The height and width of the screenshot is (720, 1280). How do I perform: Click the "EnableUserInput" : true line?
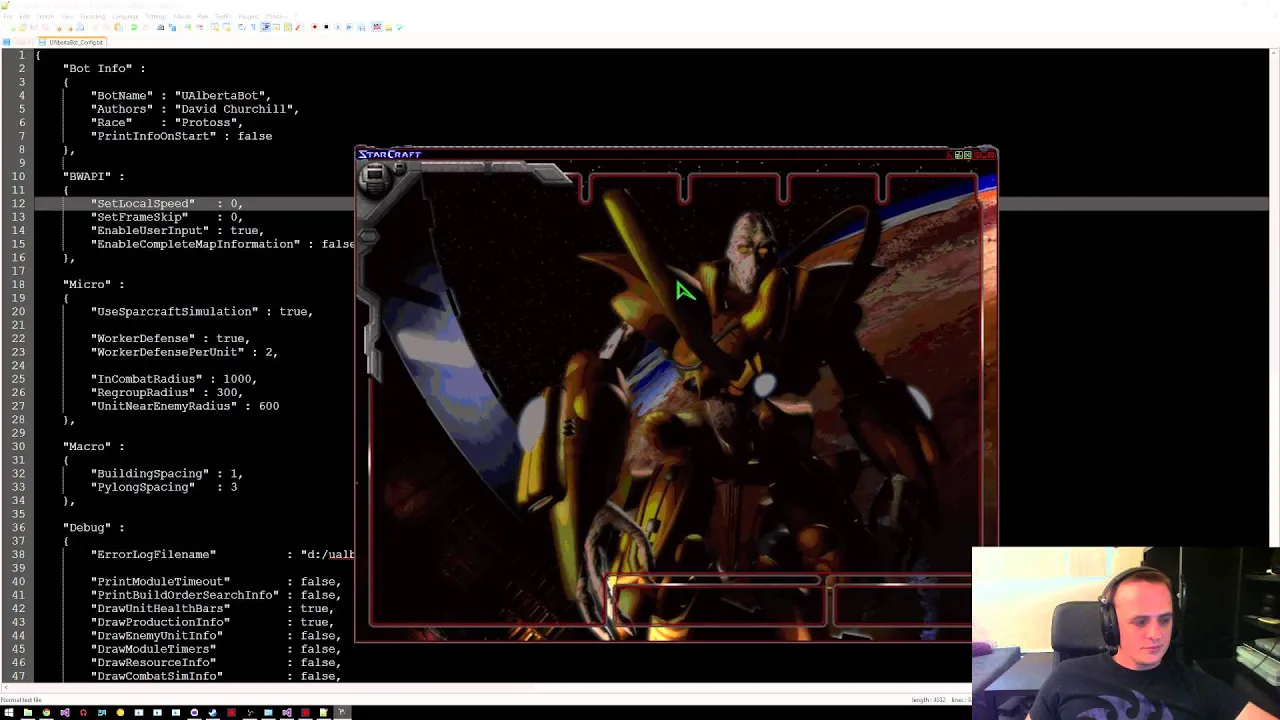(x=177, y=230)
